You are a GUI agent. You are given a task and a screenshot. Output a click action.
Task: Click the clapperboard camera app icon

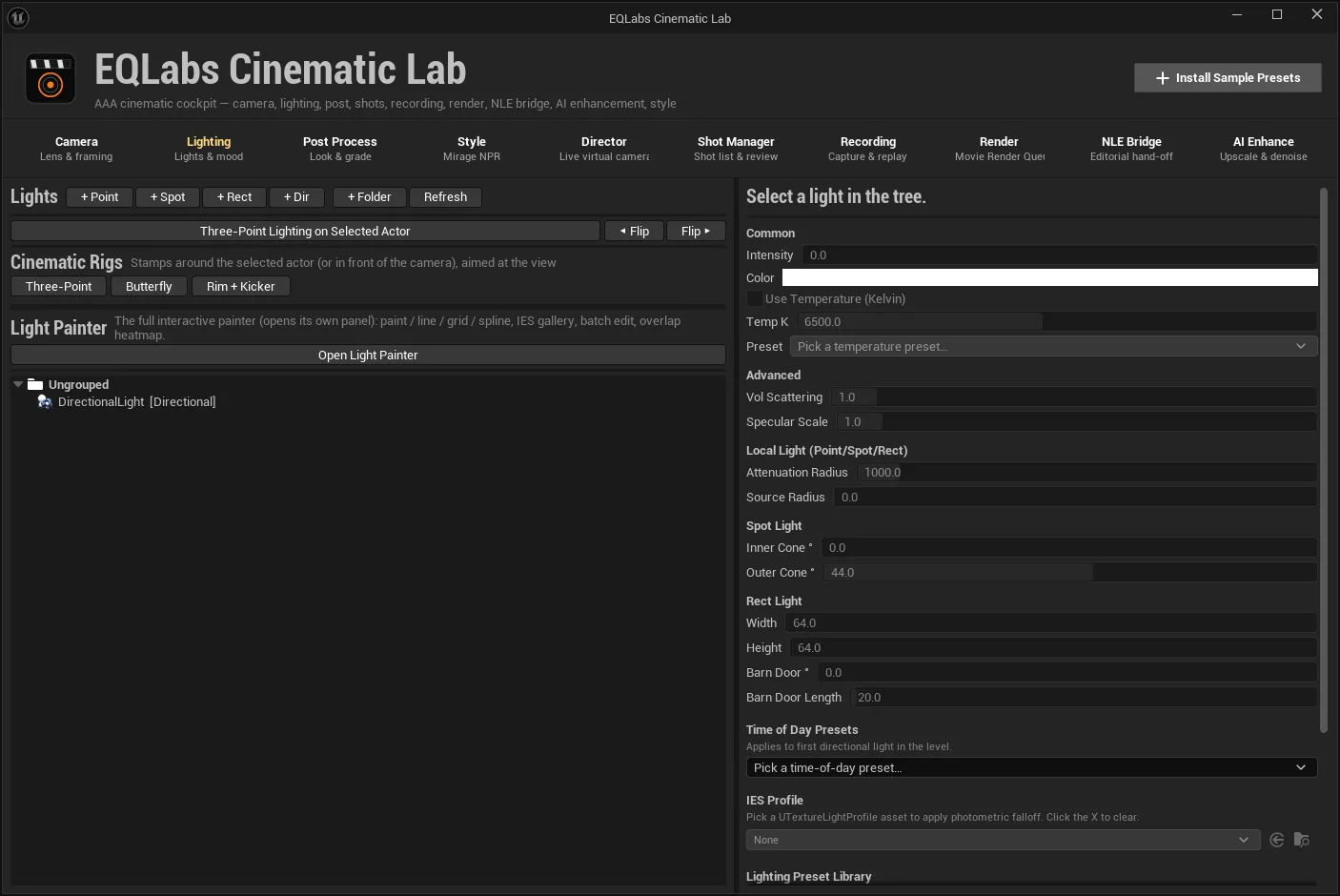click(x=51, y=78)
